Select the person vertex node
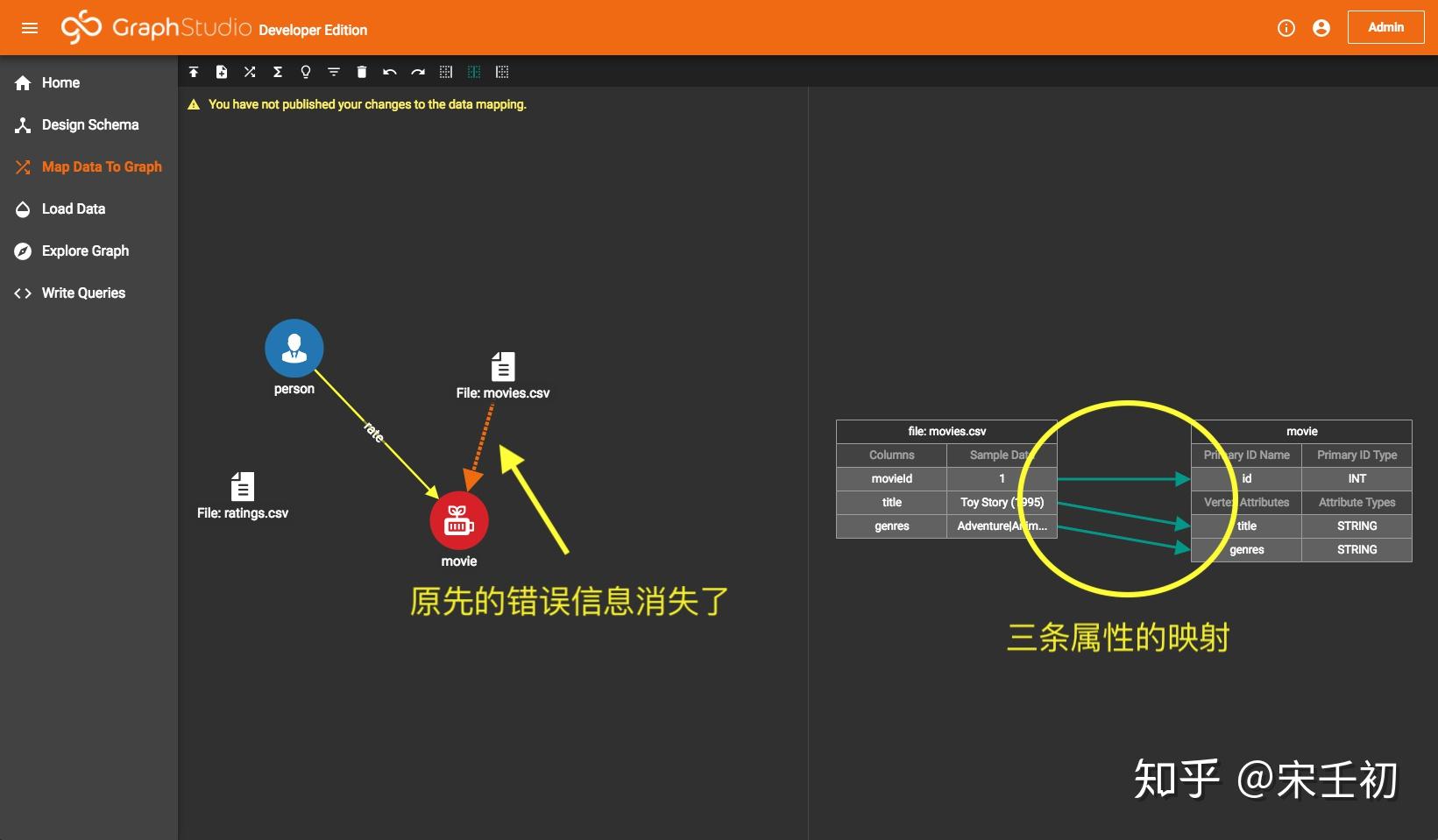The height and width of the screenshot is (840, 1438). [x=294, y=348]
